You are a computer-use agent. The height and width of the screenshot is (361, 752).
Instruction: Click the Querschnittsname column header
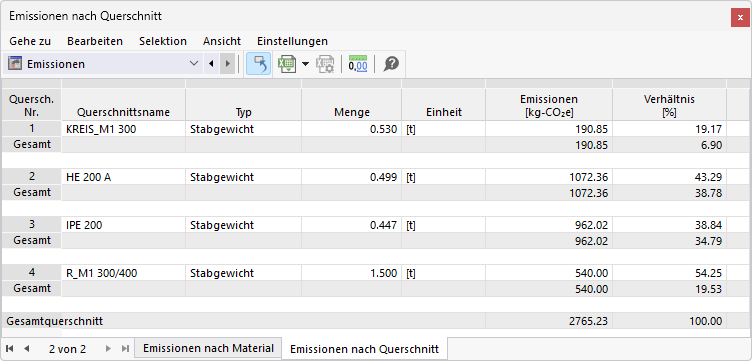pyautogui.click(x=124, y=105)
